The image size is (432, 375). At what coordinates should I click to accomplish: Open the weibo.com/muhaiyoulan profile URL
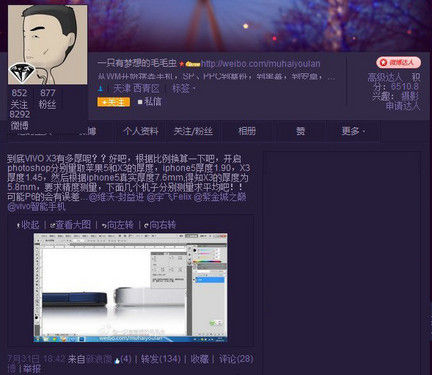tap(261, 63)
